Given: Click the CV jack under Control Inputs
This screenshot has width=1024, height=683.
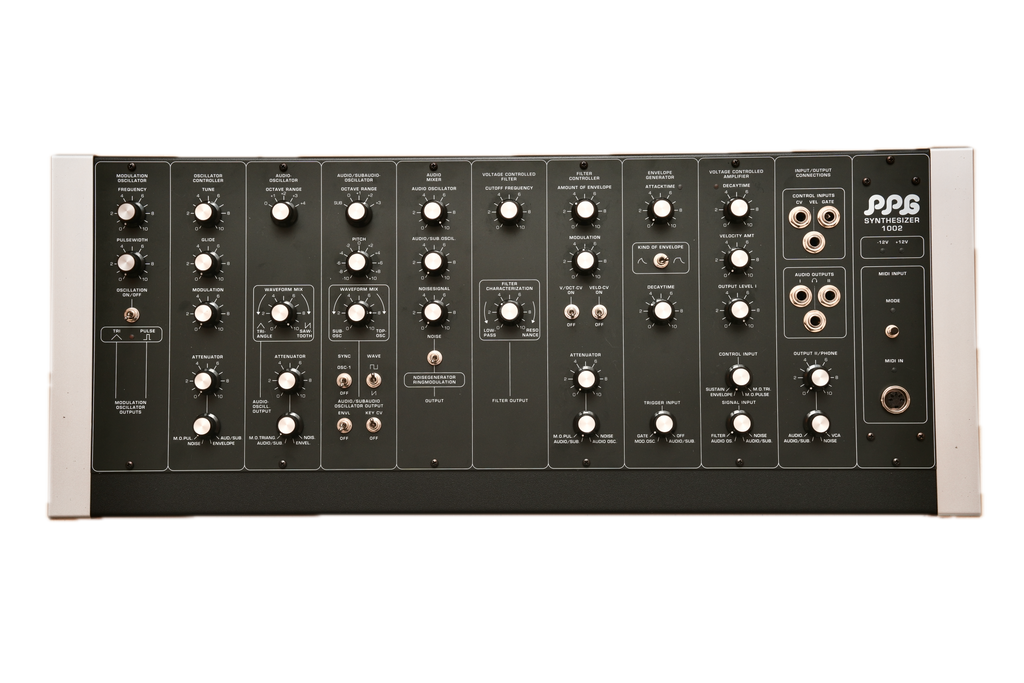Looking at the screenshot, I should [800, 218].
